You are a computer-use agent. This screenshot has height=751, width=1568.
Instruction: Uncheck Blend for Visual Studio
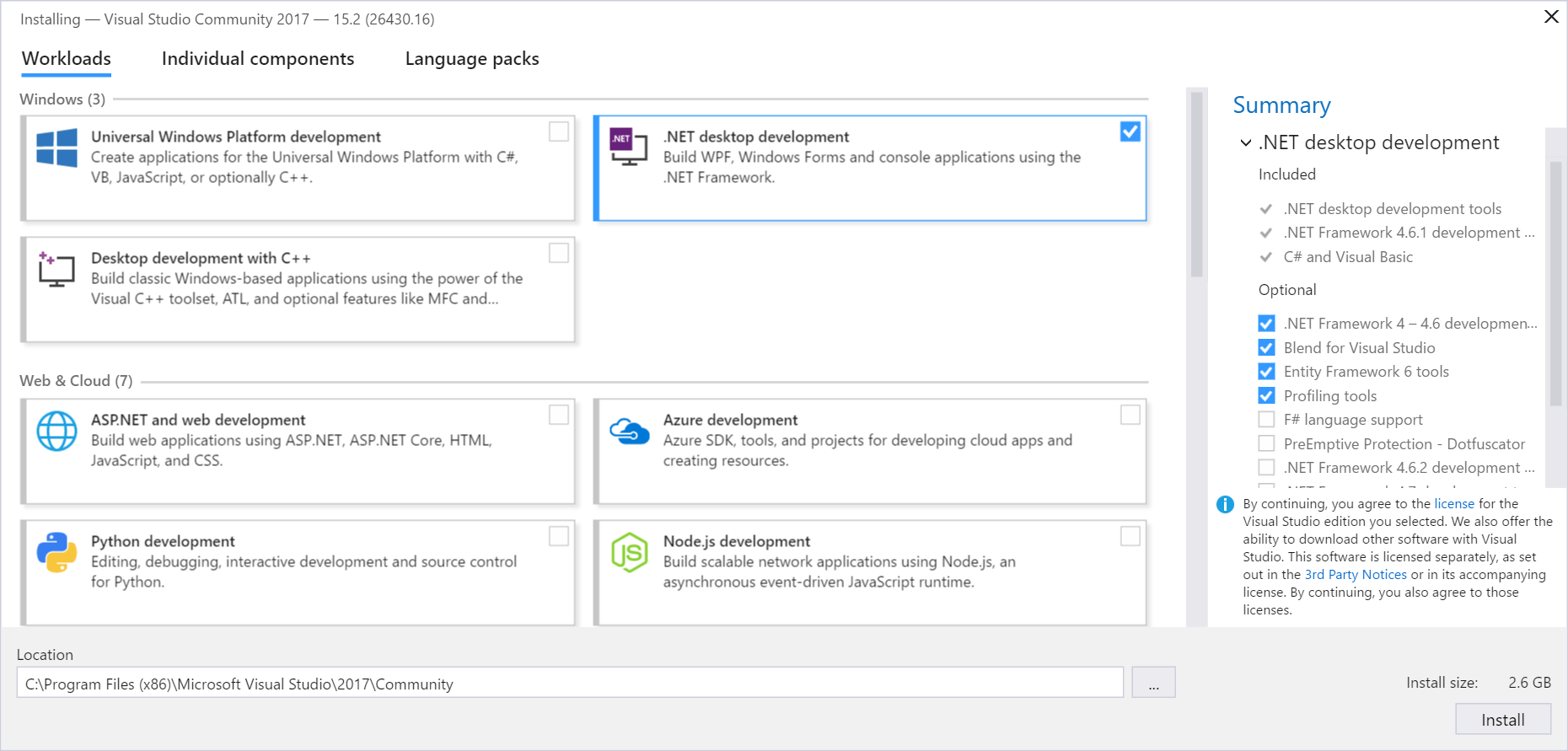(x=1266, y=348)
